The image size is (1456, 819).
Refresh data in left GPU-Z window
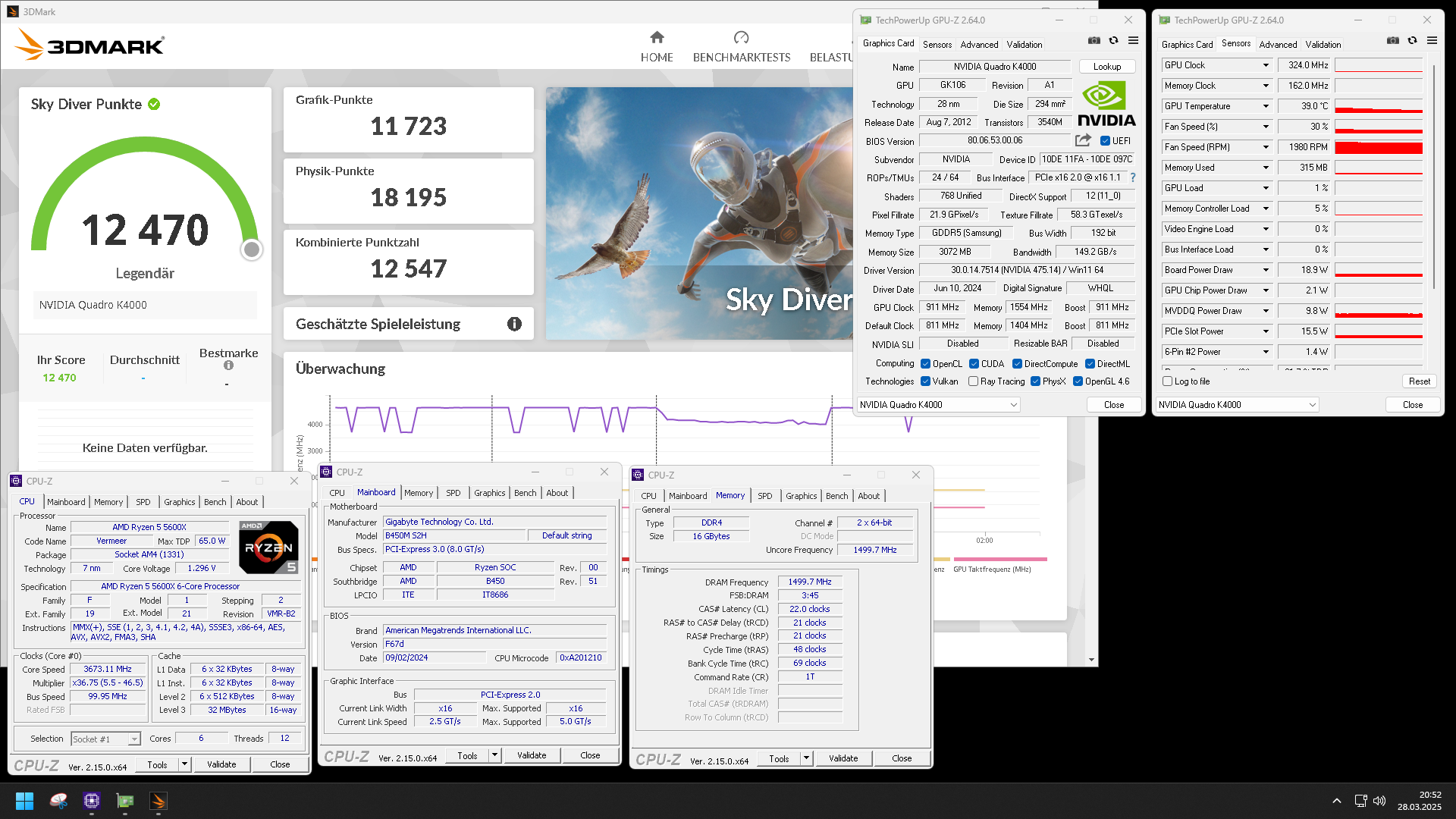[x=1113, y=41]
